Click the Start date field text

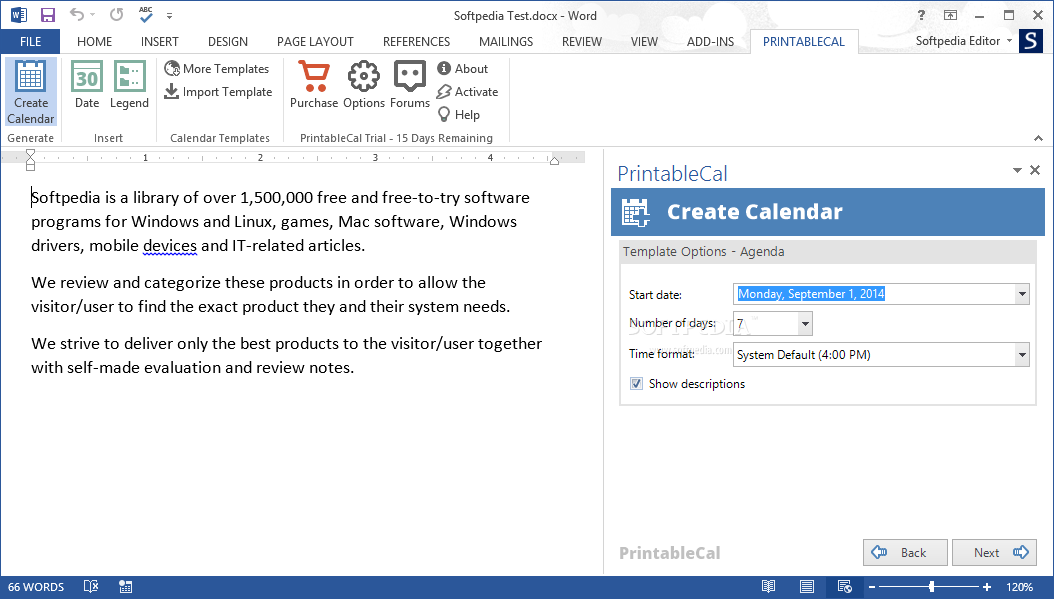(811, 294)
